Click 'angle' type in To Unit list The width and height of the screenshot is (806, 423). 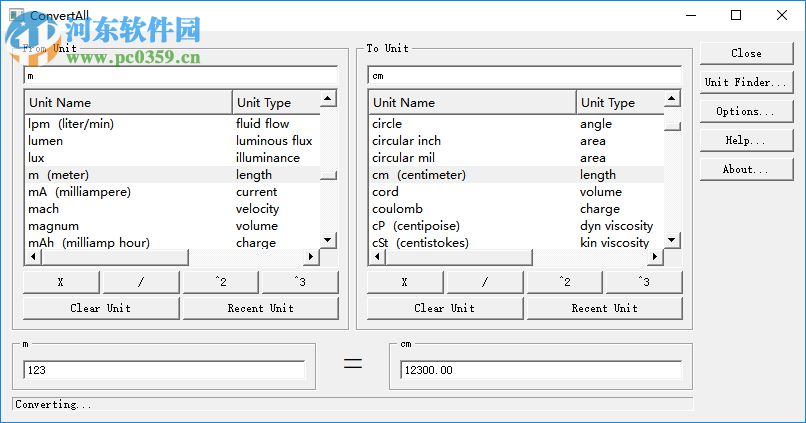tap(596, 124)
